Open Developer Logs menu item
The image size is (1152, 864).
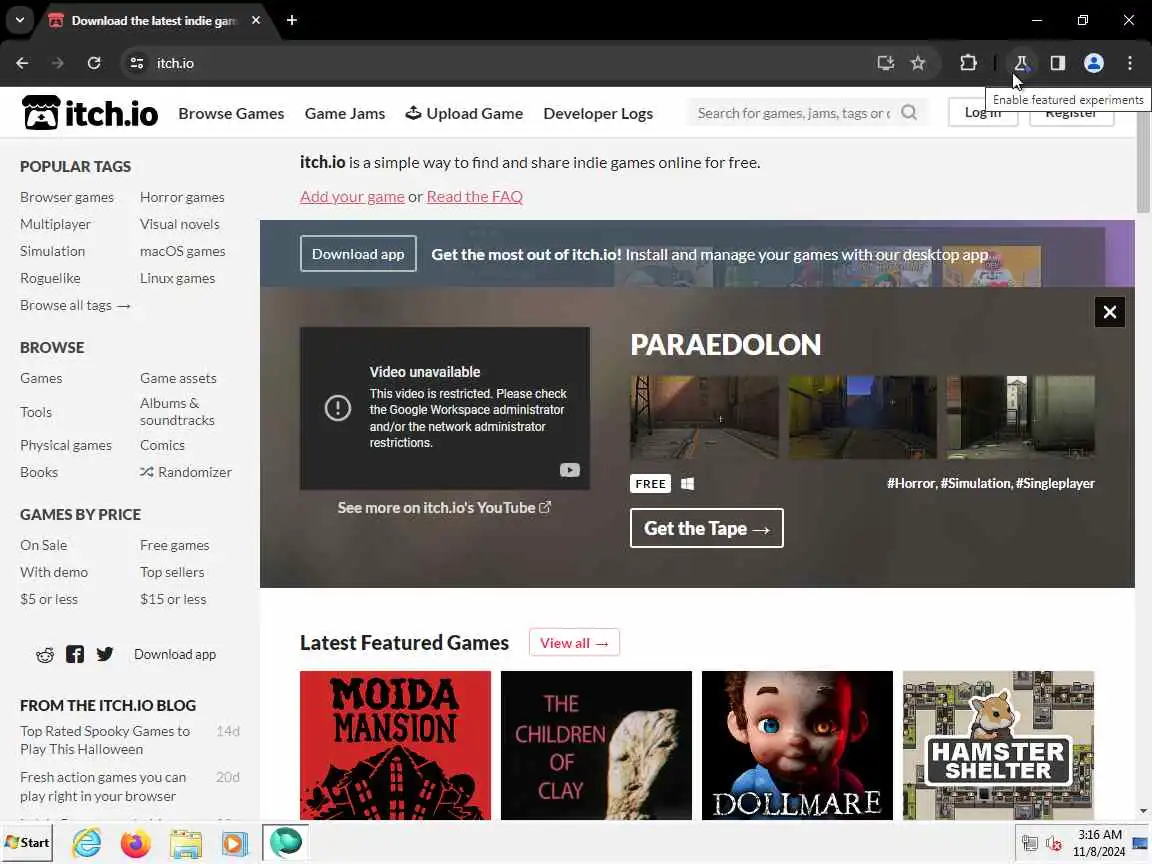click(598, 113)
